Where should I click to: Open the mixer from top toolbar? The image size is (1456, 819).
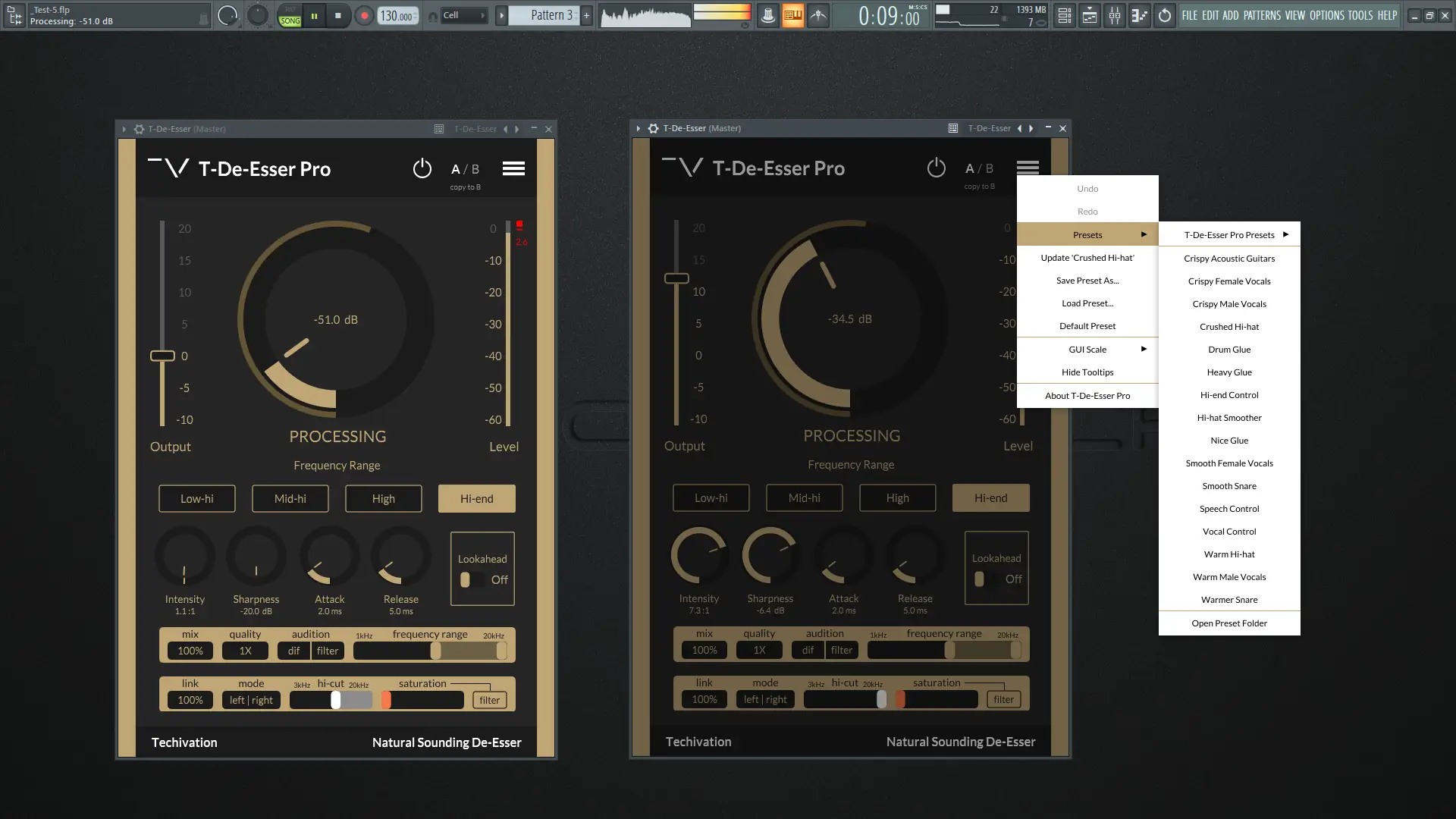(x=1114, y=15)
